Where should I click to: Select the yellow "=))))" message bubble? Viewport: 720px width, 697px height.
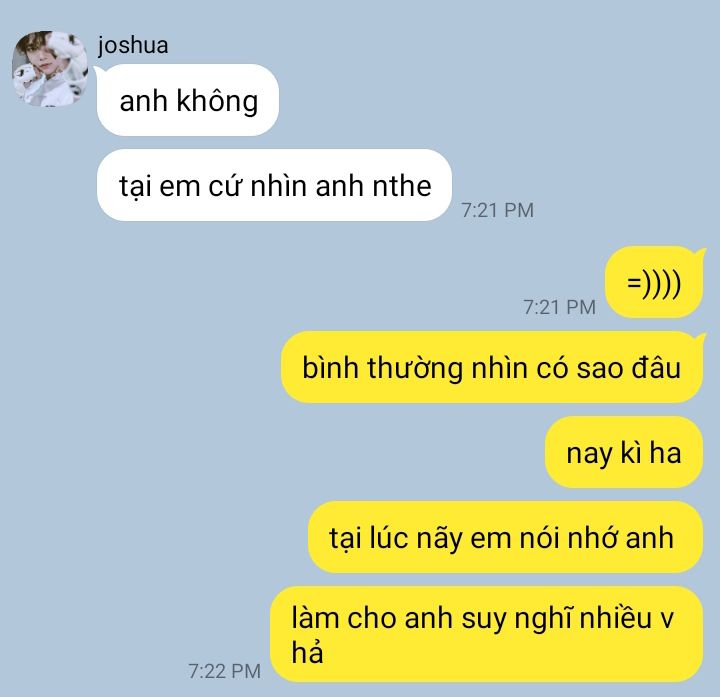[x=654, y=282]
